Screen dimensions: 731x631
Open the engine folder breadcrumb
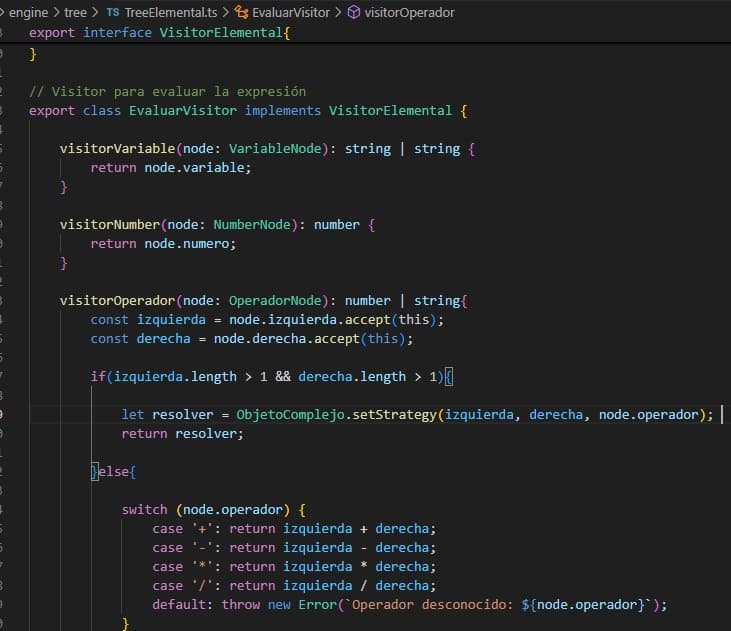(x=28, y=13)
